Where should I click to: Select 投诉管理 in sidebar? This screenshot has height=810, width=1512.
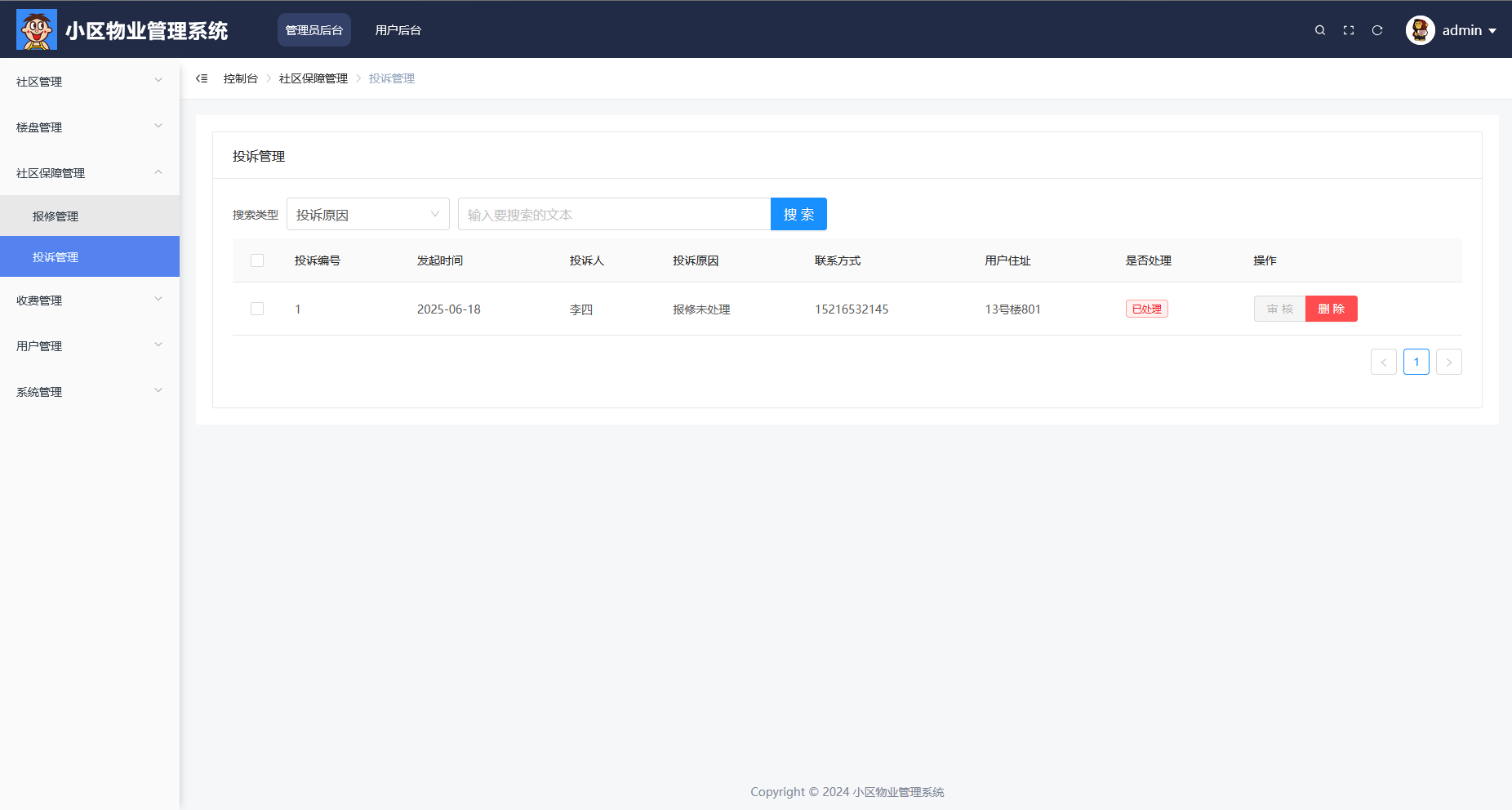(x=90, y=256)
